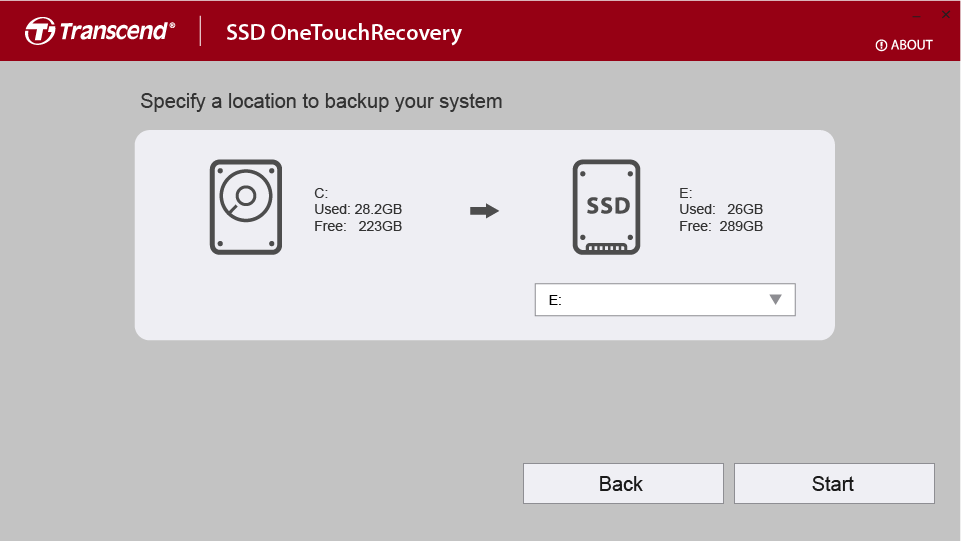Click the dropdown arrow in destination selector

775,300
